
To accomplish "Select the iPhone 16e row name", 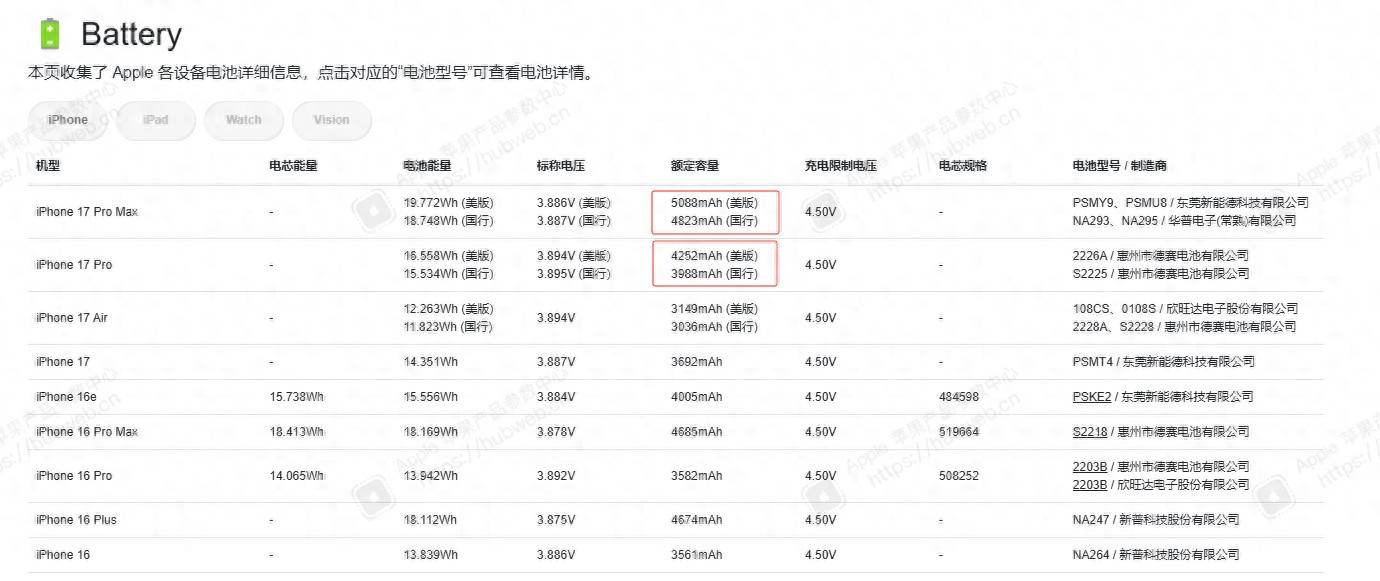I will 66,397.
